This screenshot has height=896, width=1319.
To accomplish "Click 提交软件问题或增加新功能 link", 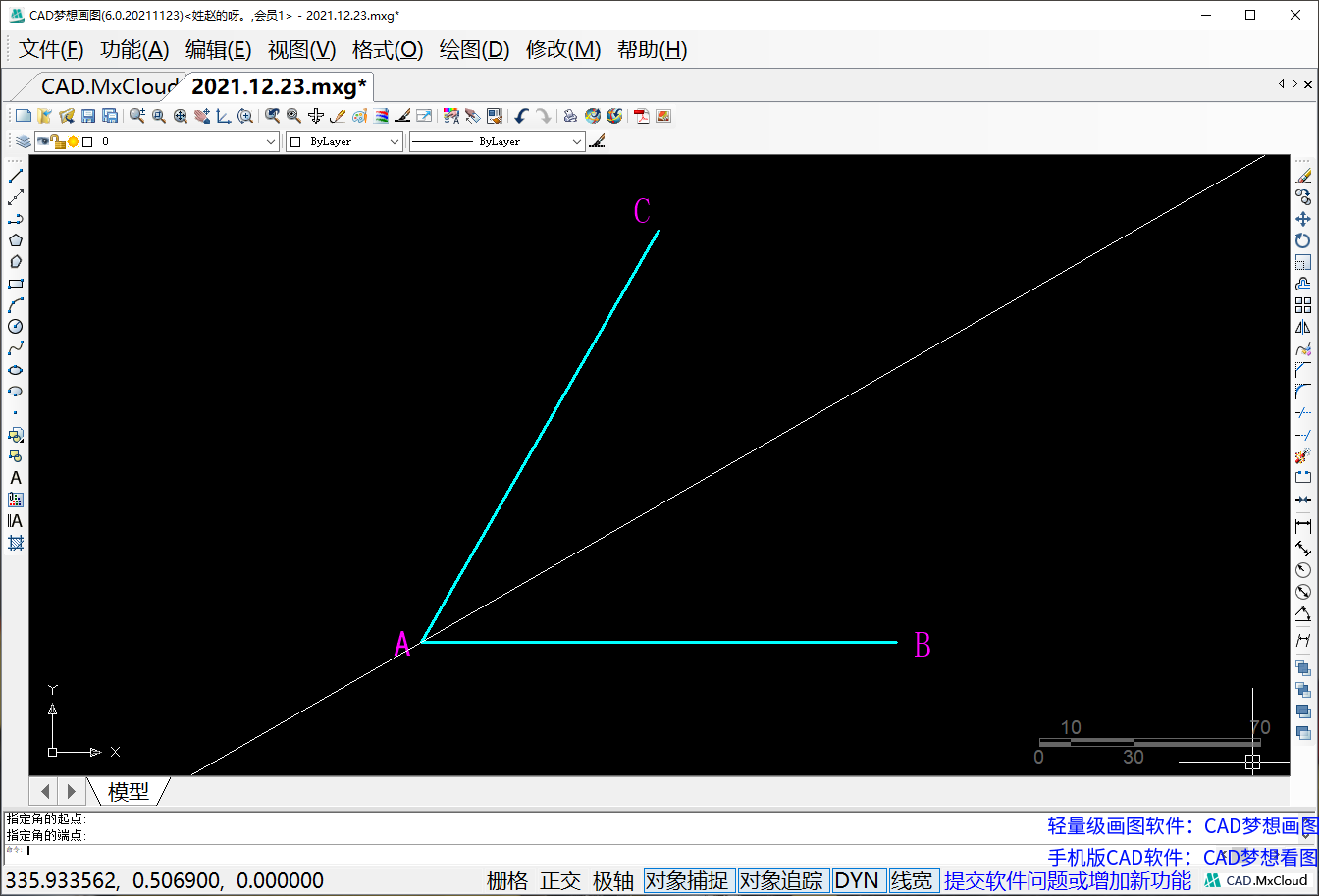I will click(1068, 881).
